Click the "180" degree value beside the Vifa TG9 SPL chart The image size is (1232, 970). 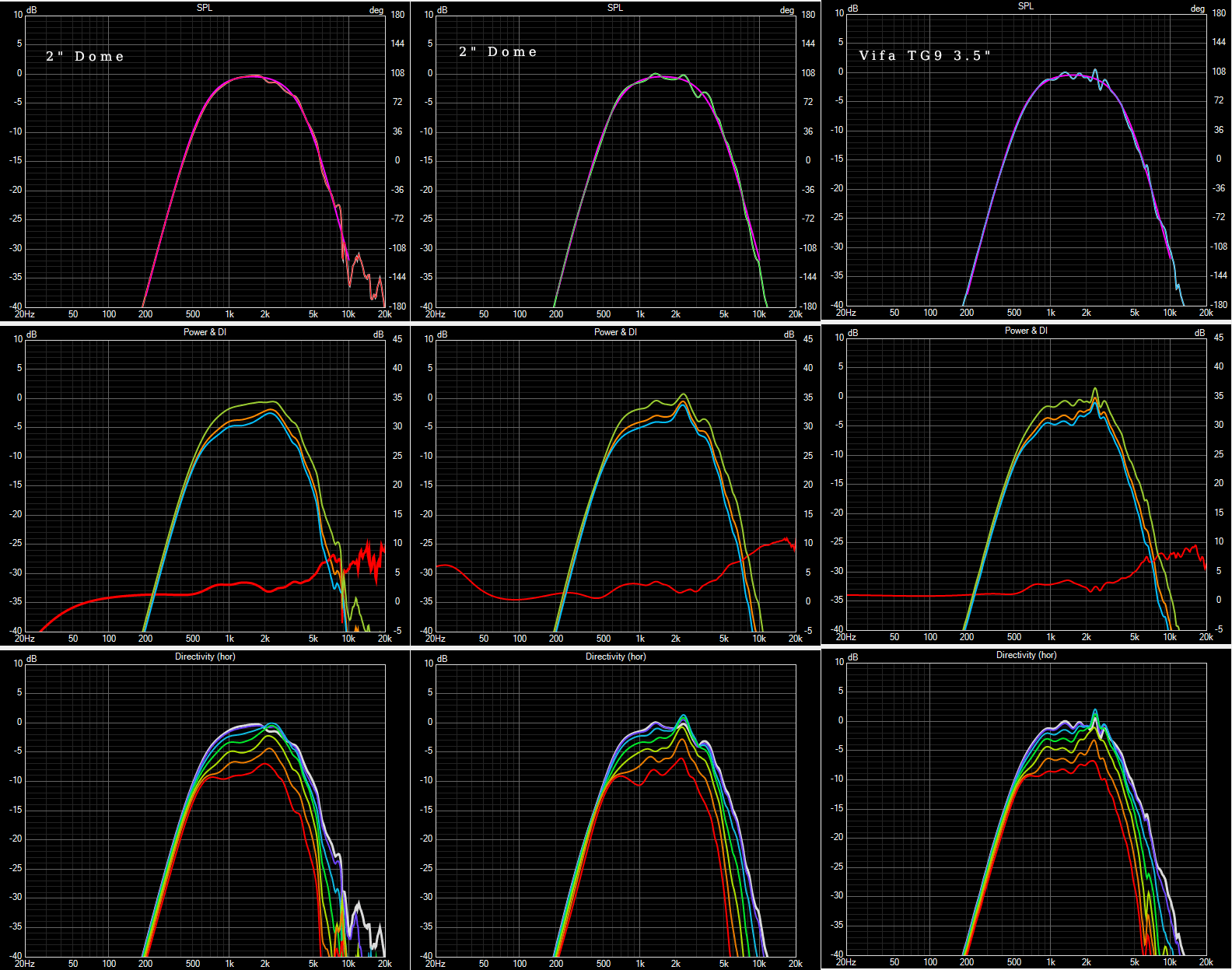(x=1219, y=13)
